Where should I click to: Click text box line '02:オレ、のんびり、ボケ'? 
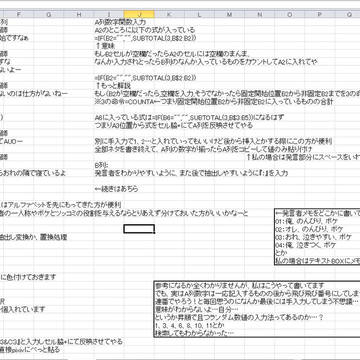click(x=310, y=229)
